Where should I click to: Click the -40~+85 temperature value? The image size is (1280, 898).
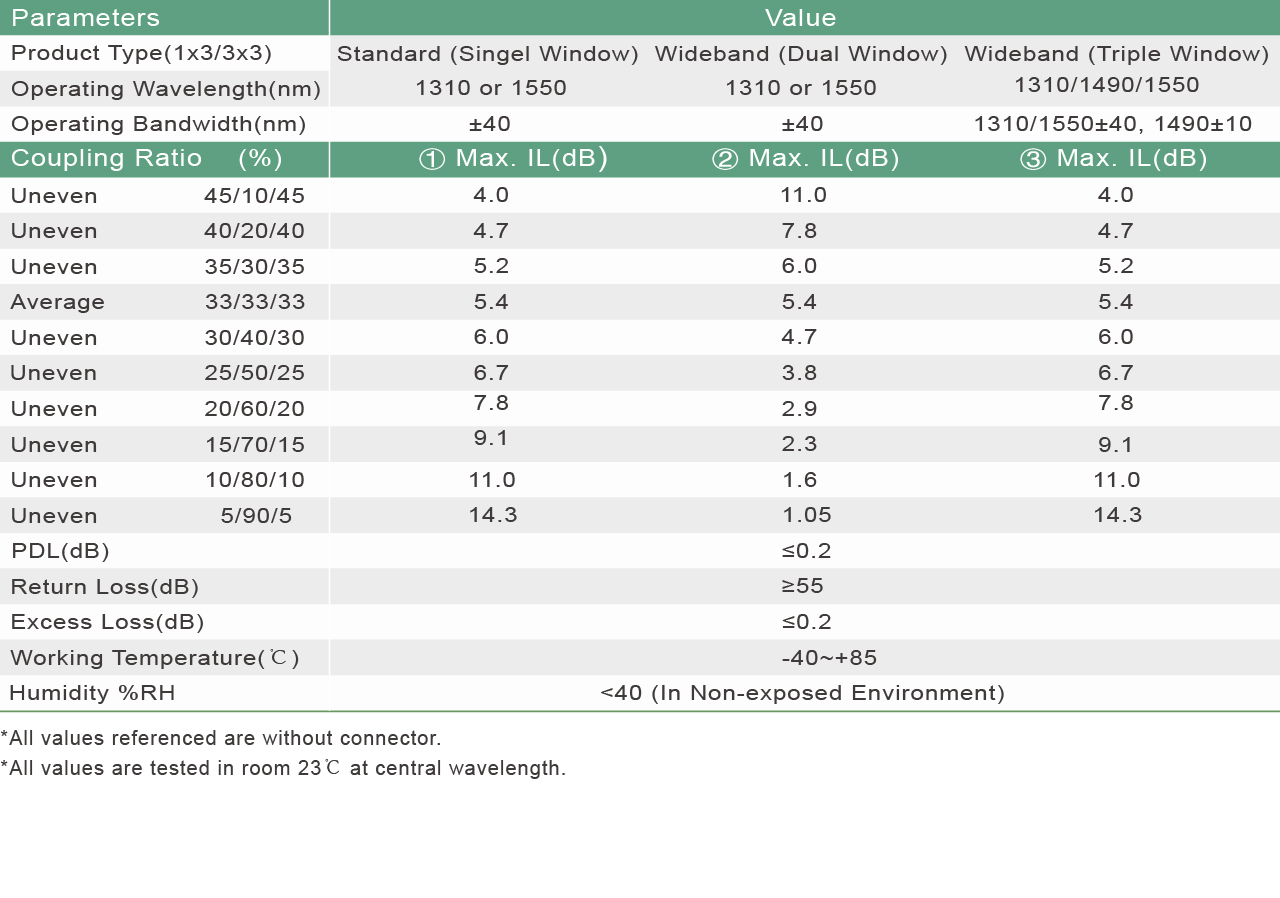pos(830,658)
